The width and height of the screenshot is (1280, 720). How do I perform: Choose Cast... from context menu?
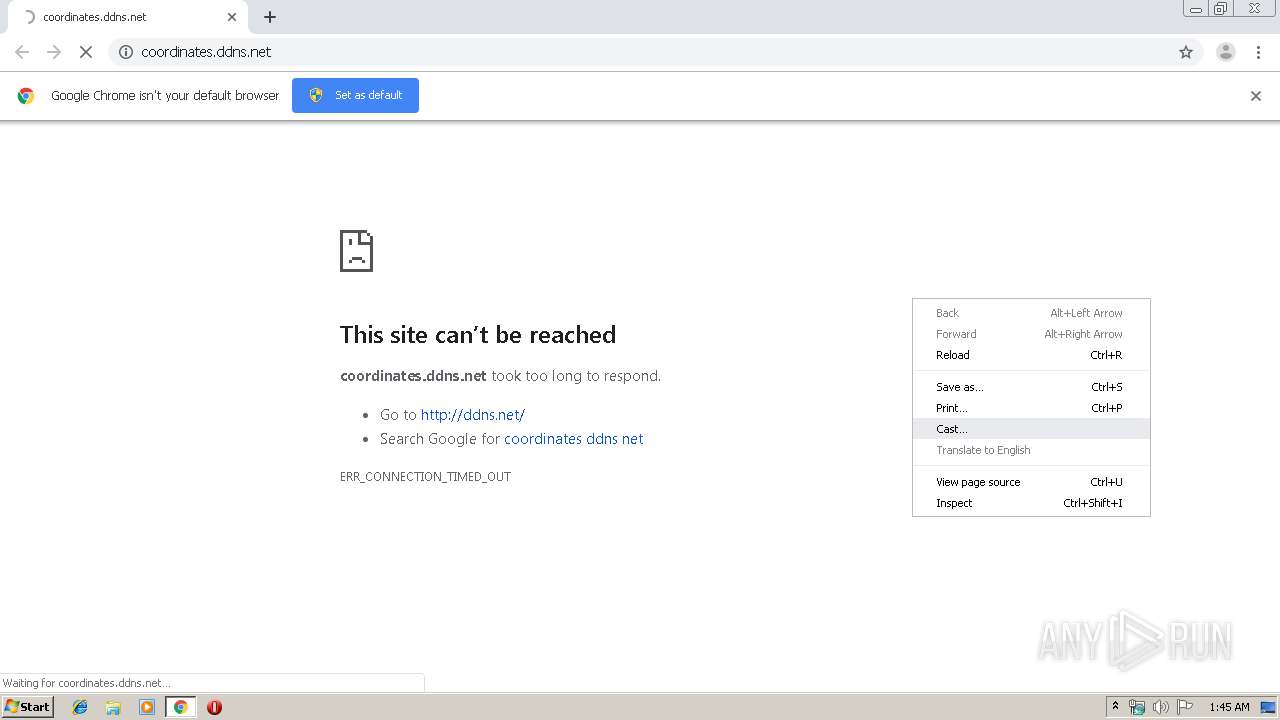click(1031, 429)
